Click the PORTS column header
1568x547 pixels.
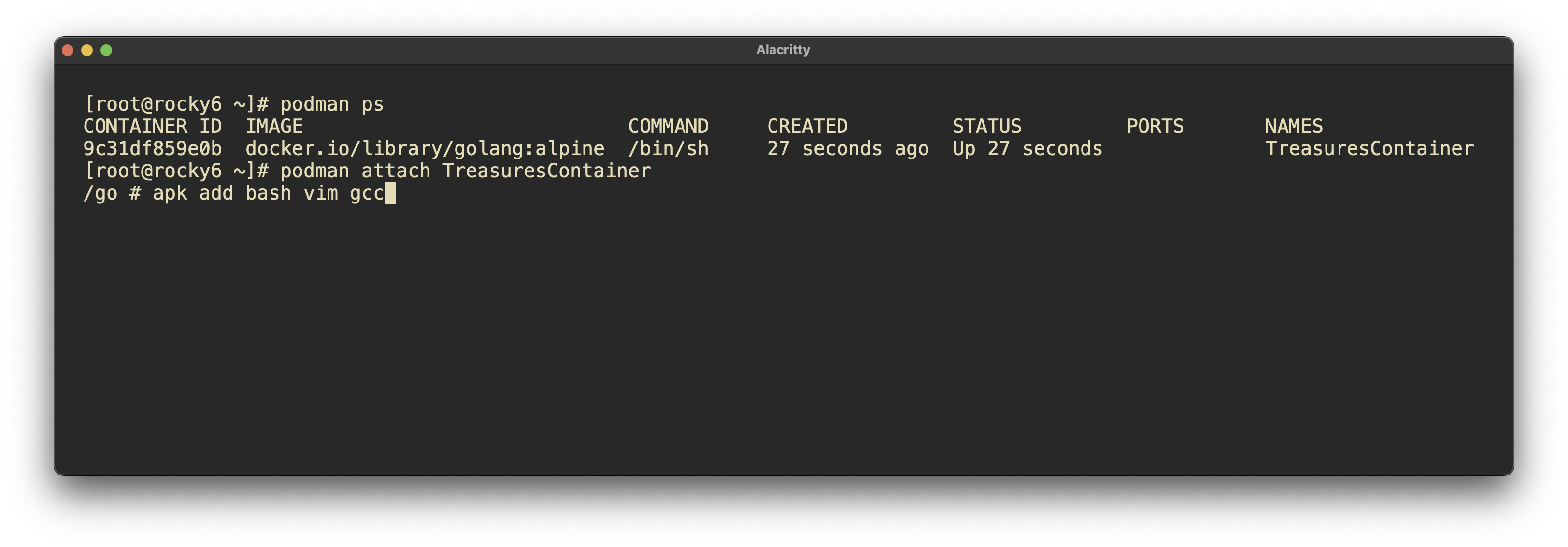(x=1154, y=126)
